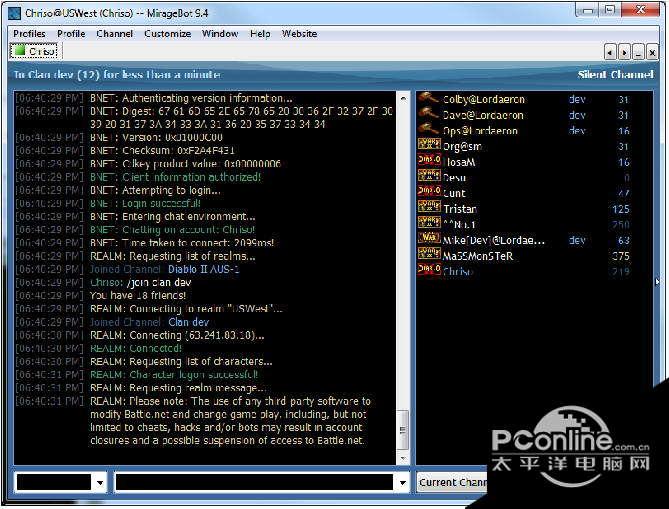
Task: Select user MaSSMonSTeR in the list
Action: tap(478, 256)
